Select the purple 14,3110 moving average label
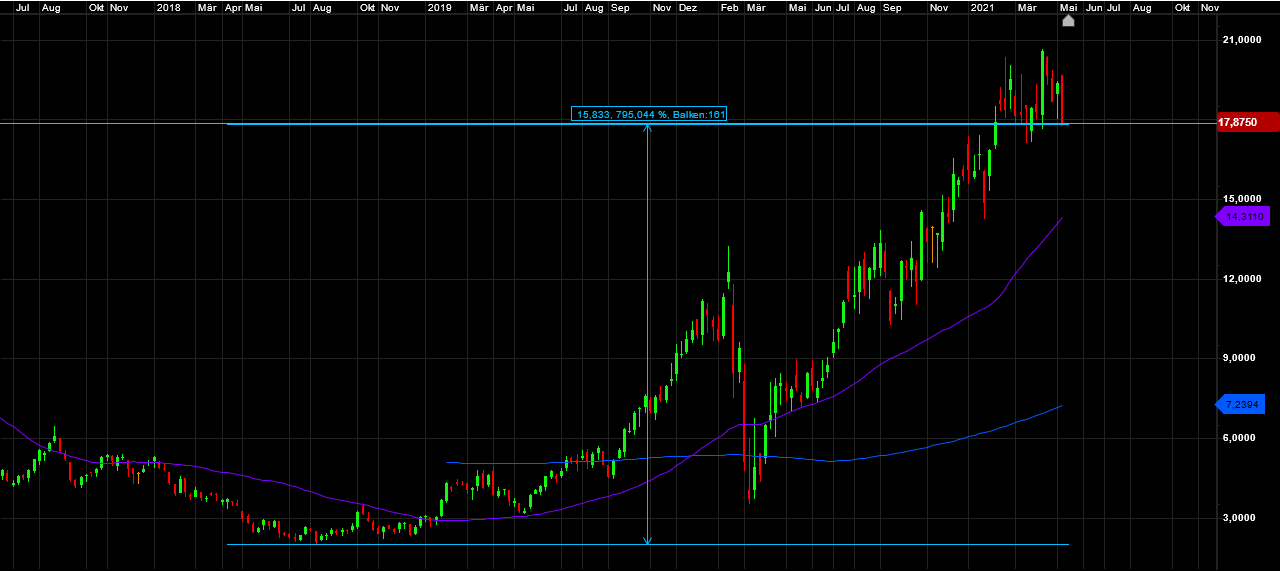 click(x=1241, y=216)
